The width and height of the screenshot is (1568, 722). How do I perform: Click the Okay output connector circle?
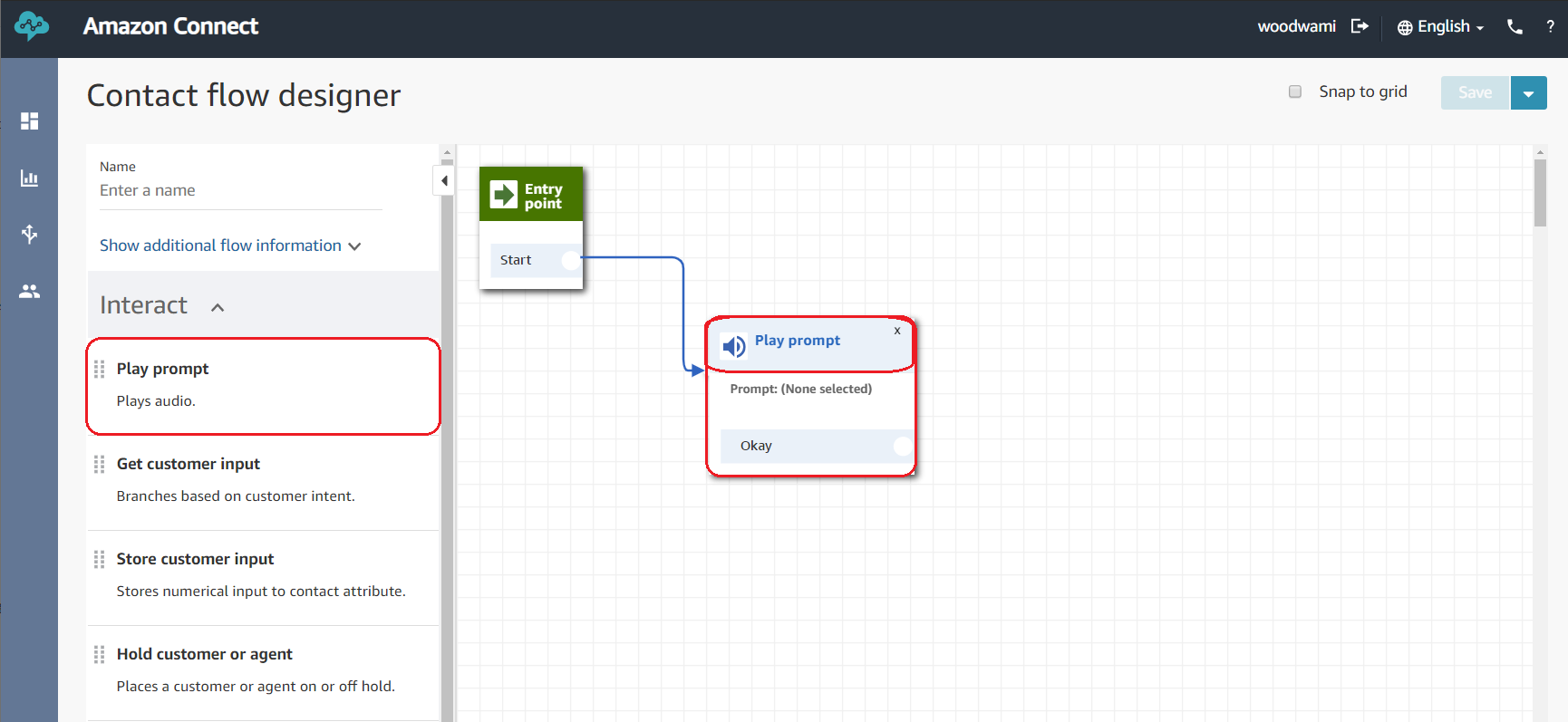point(903,446)
